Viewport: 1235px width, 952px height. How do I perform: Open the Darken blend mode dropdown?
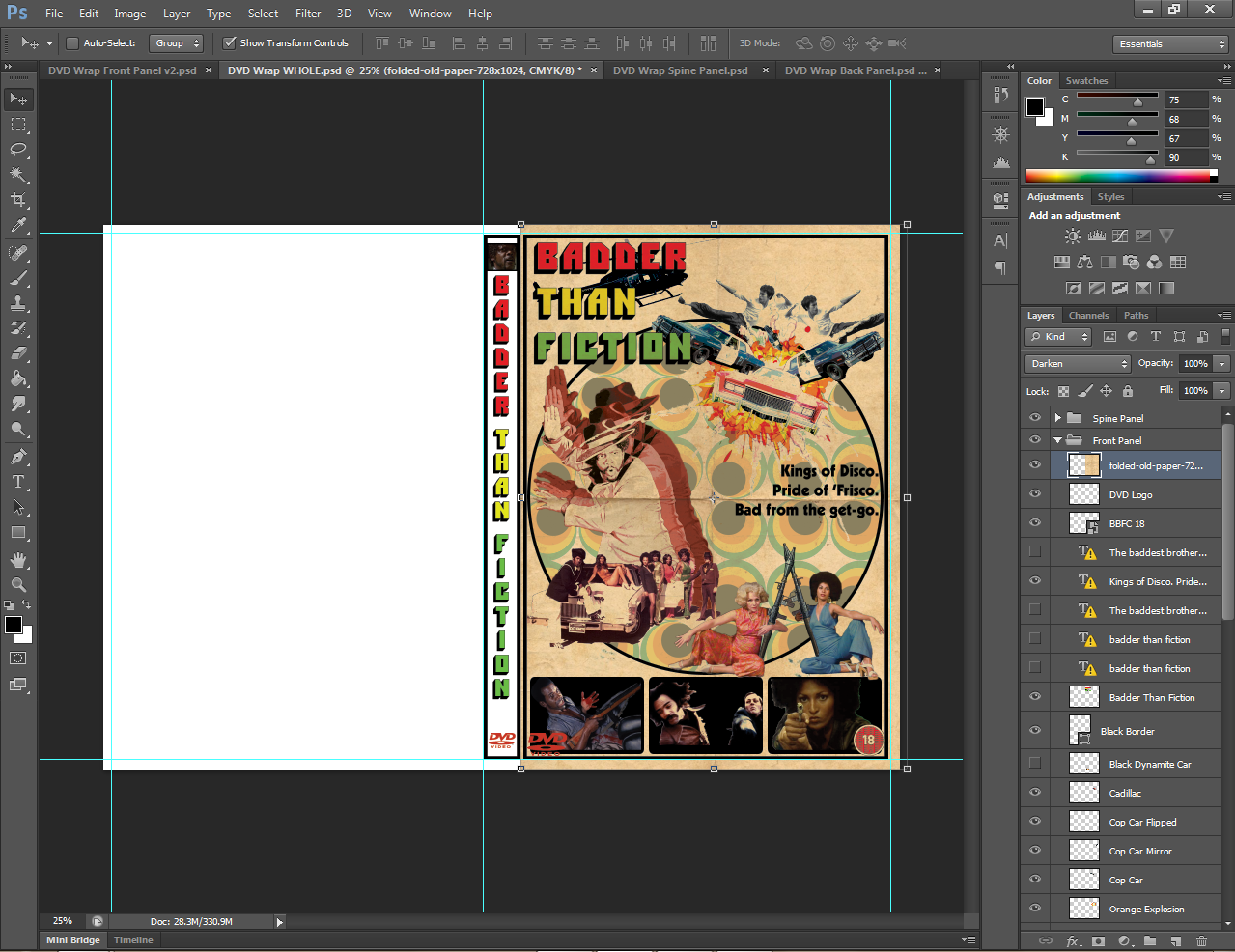coord(1077,364)
